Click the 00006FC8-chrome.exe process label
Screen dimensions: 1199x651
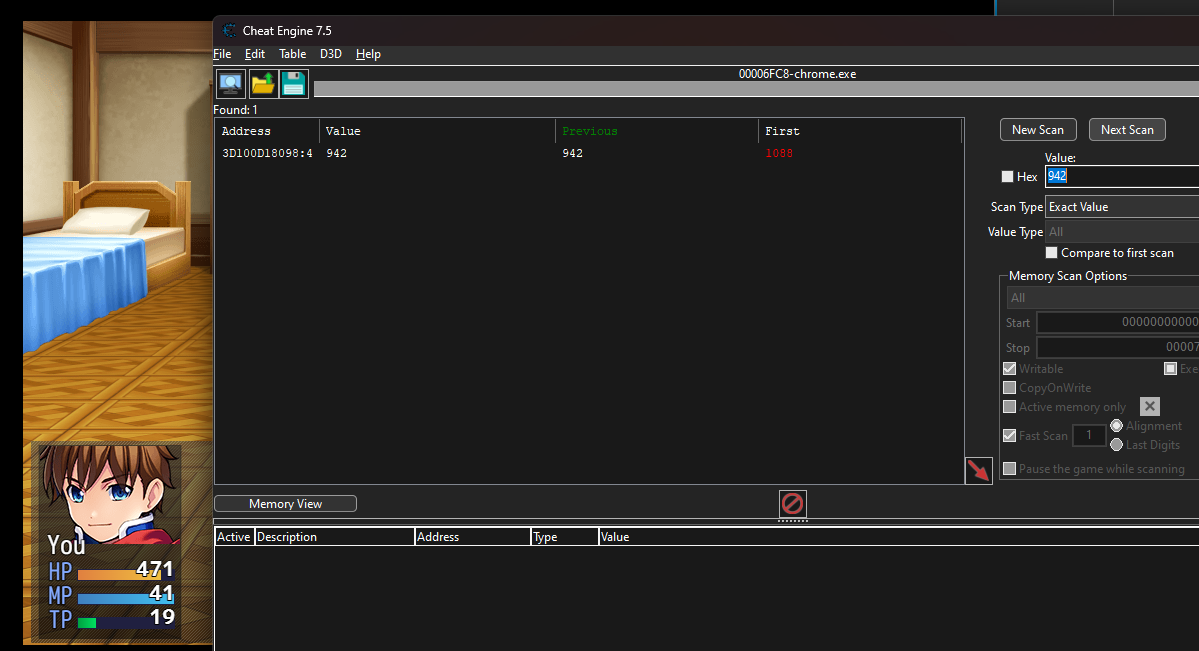tap(797, 73)
